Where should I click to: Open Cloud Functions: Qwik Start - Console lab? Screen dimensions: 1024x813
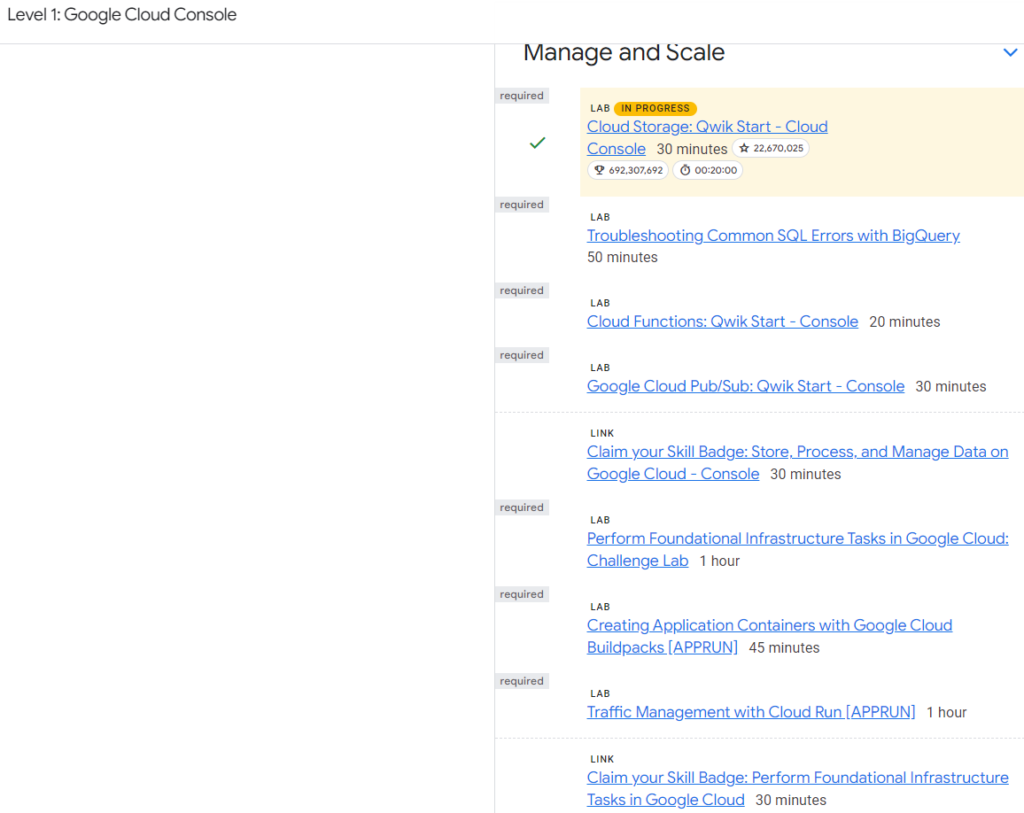[x=722, y=322]
